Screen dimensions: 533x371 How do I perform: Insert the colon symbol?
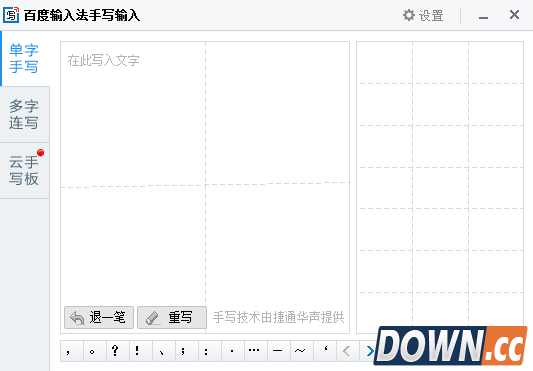point(210,351)
